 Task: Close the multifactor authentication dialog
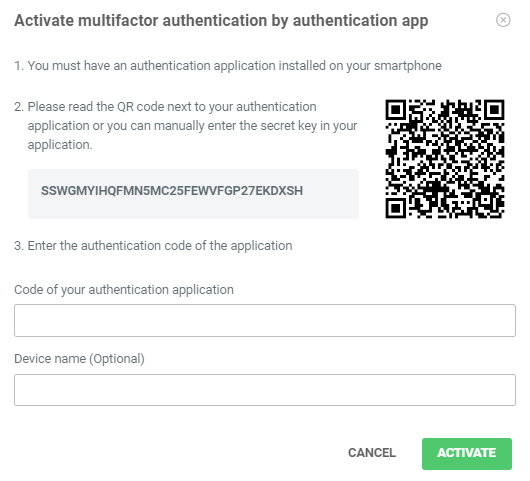click(503, 20)
